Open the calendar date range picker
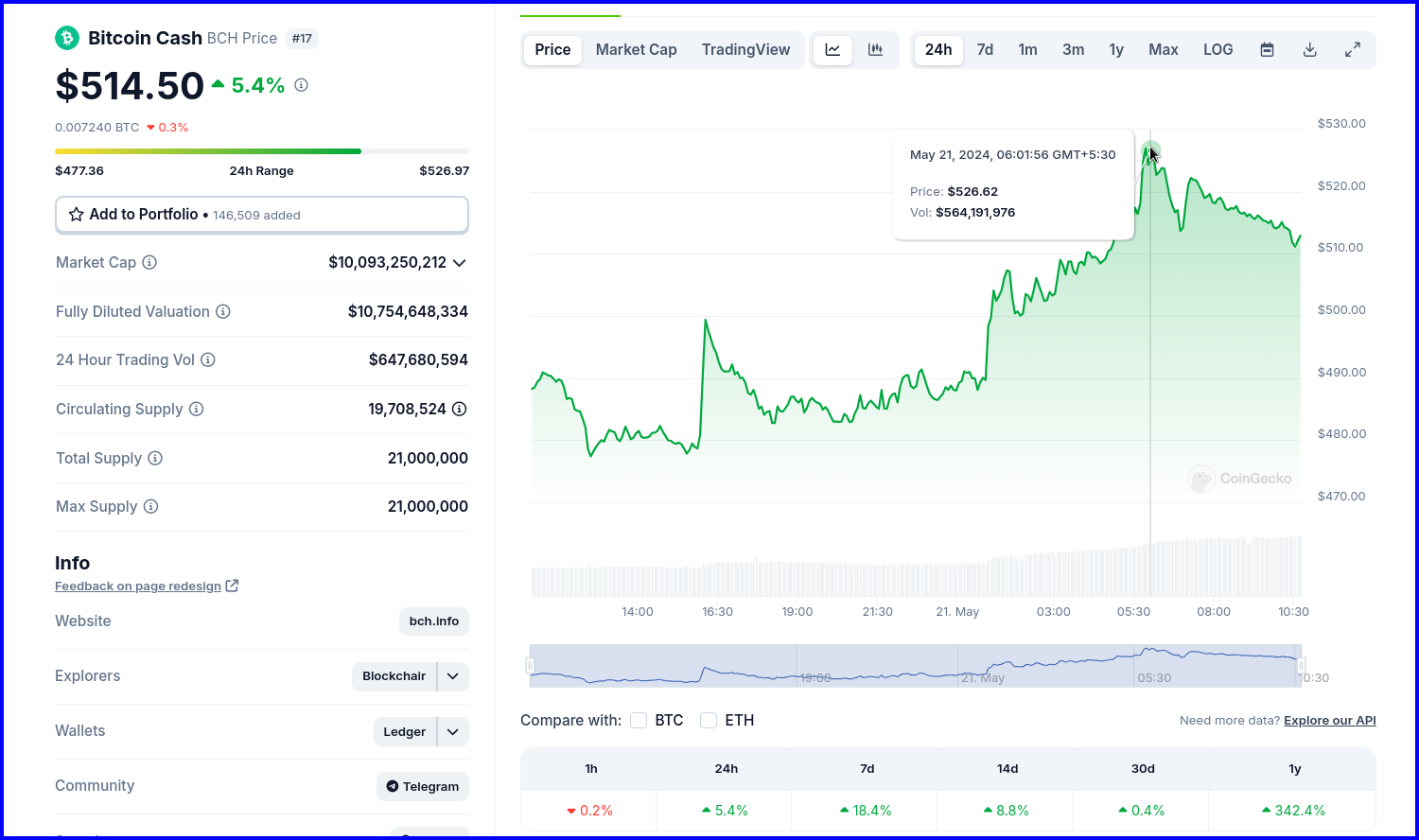 (1267, 50)
